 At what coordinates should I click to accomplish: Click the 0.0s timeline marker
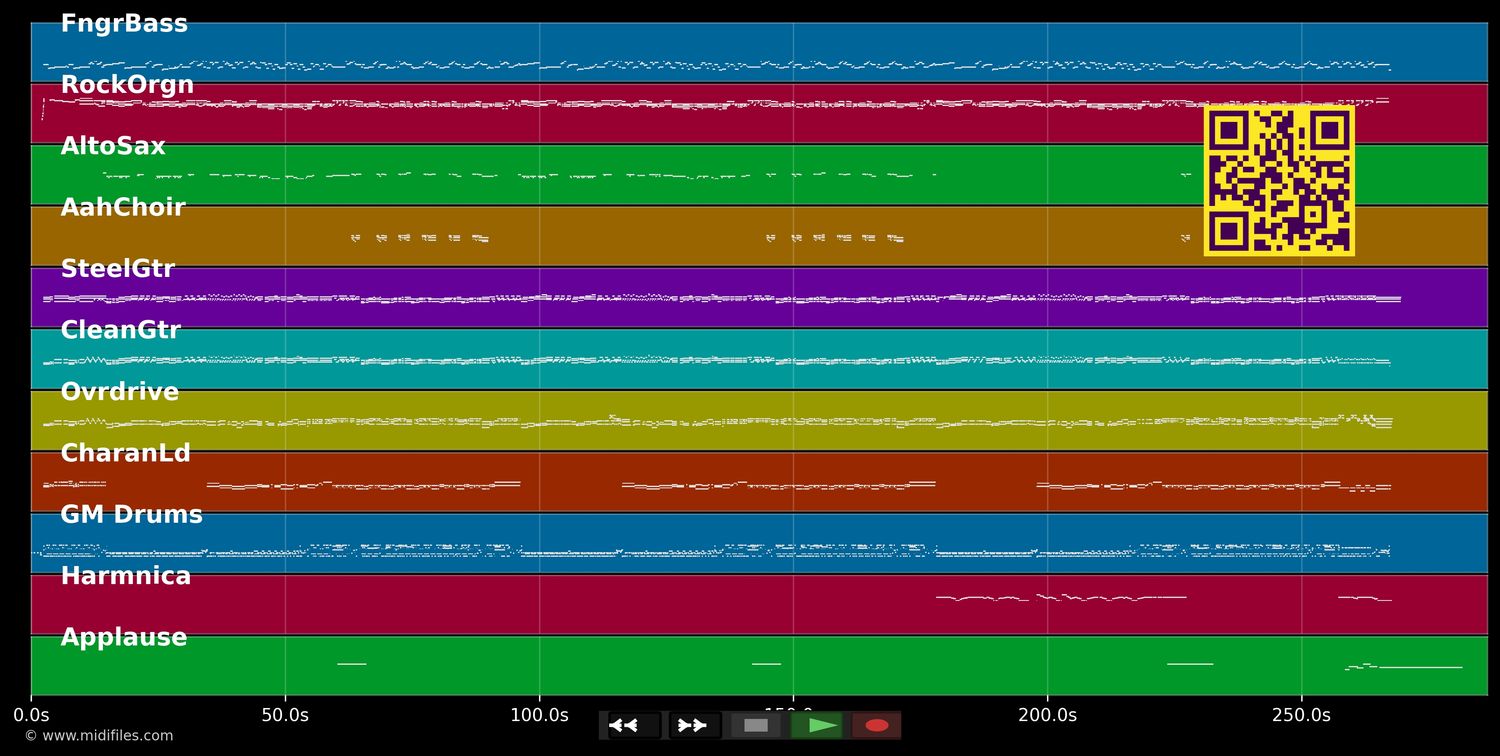[33, 715]
